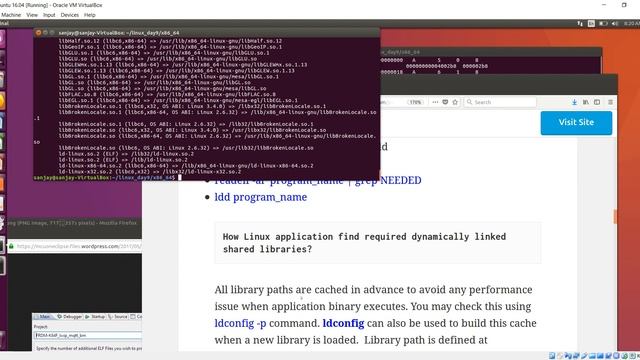Open 'readelf program_name | grep NEEDED' link
The height and width of the screenshot is (360, 640).
pos(318,180)
